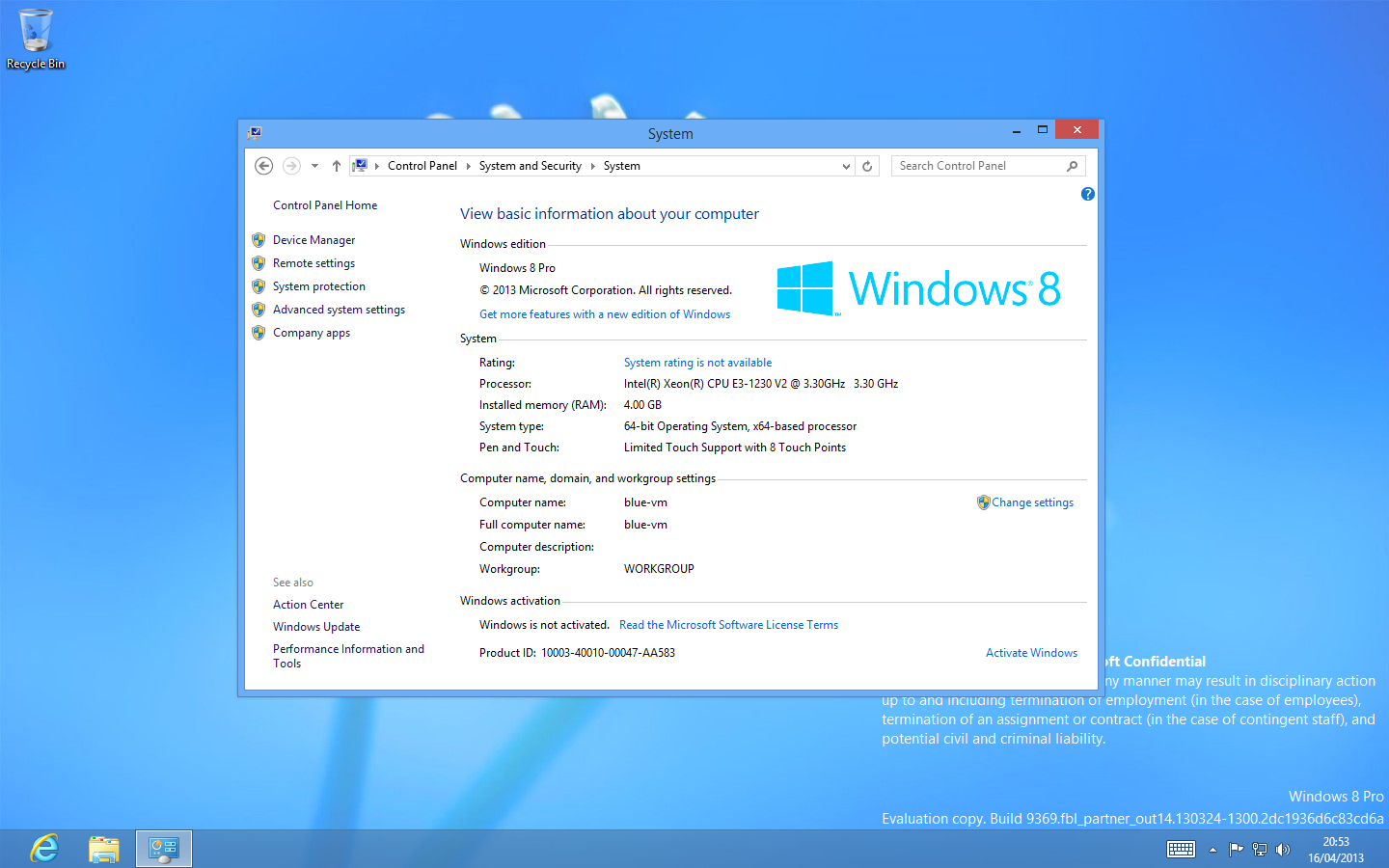Go to Control Panel Home

325,205
